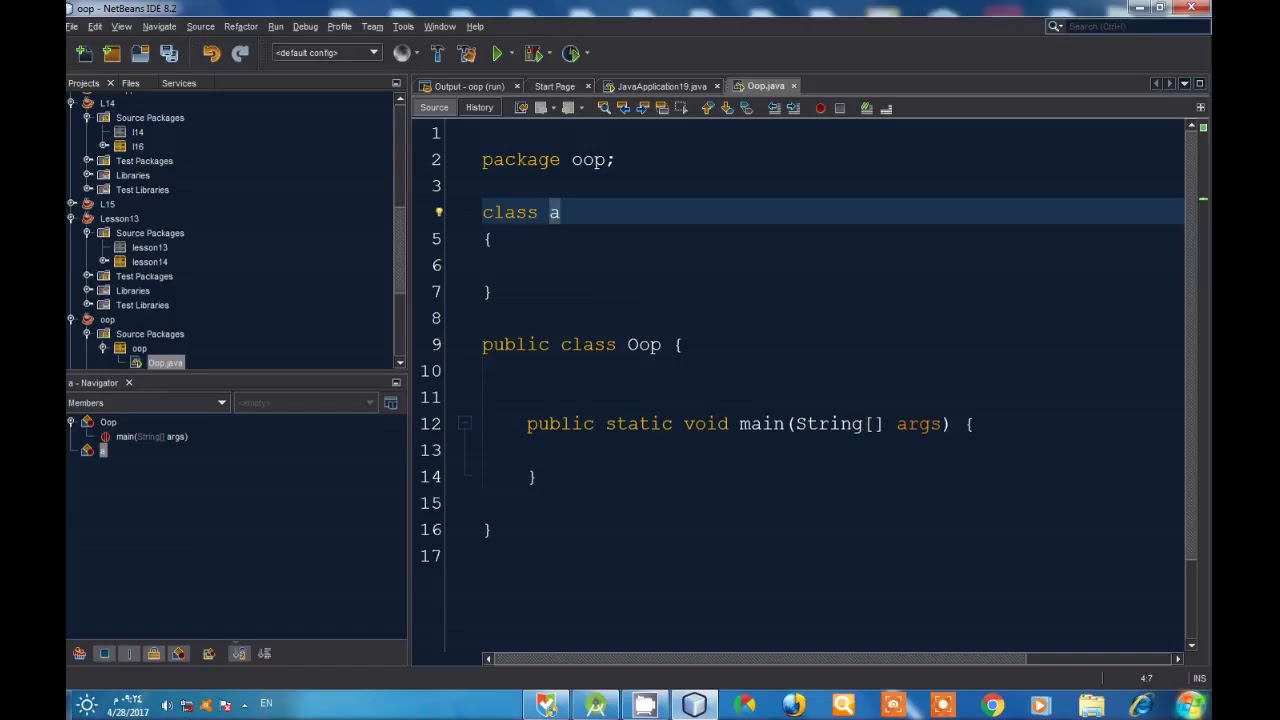The height and width of the screenshot is (720, 1280).
Task: Switch to the Services tab
Action: 179,83
